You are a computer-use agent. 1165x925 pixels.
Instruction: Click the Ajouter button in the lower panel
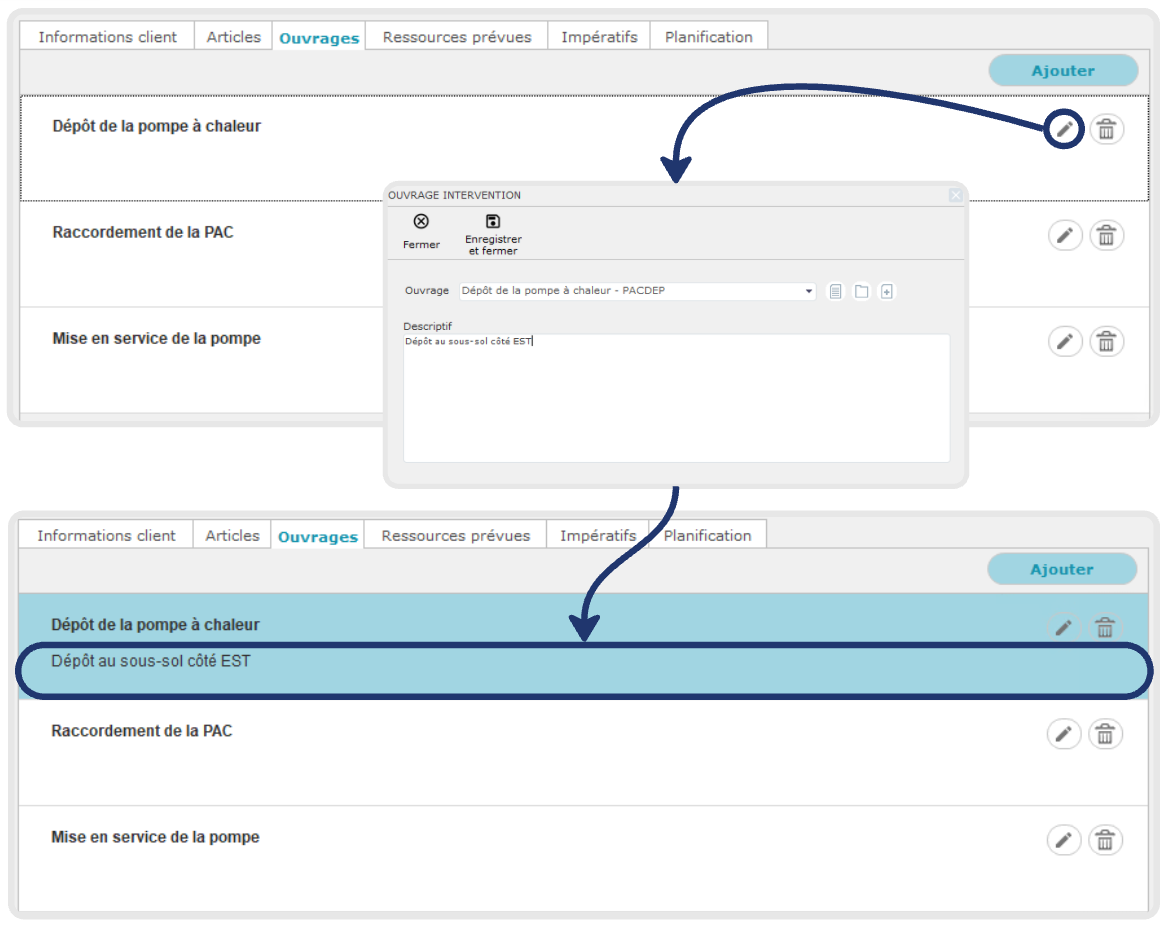coord(1062,569)
